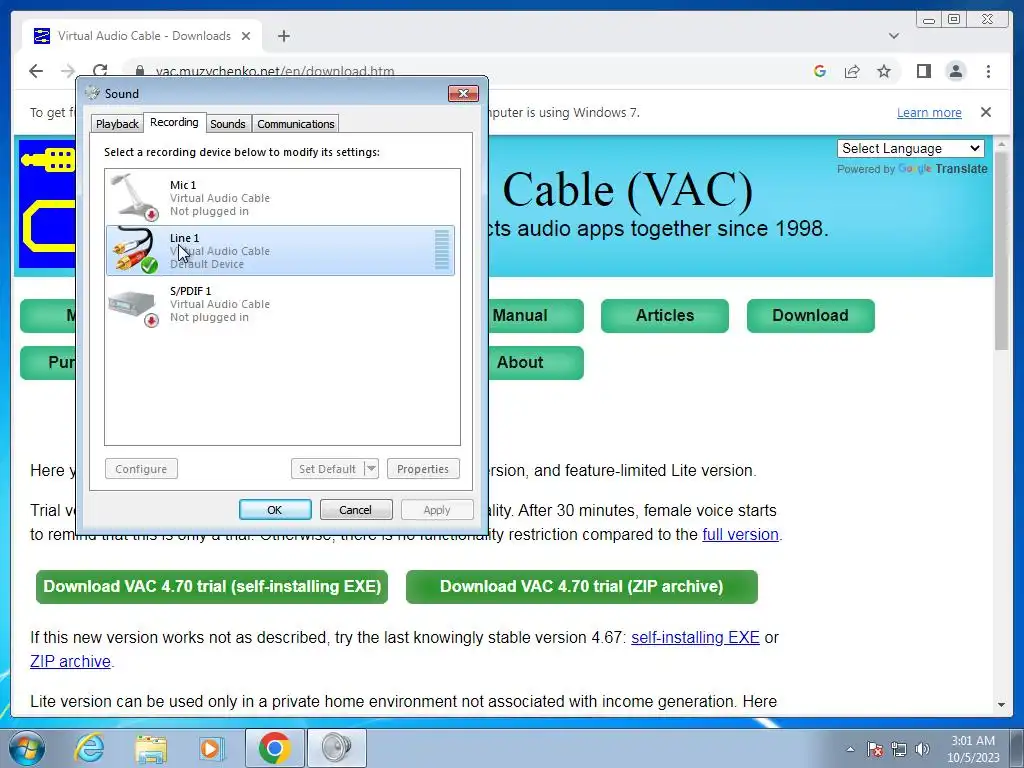This screenshot has width=1024, height=768.
Task: Open the Chrome three-dot menu
Action: 988,71
